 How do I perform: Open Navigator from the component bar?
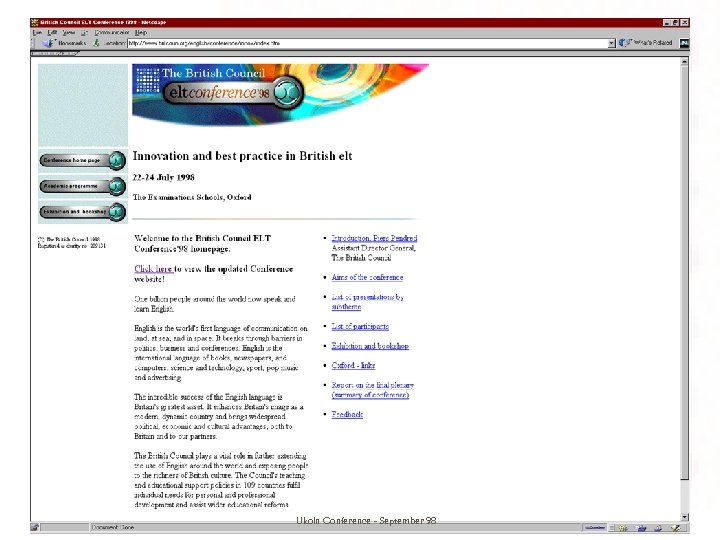coord(623,528)
